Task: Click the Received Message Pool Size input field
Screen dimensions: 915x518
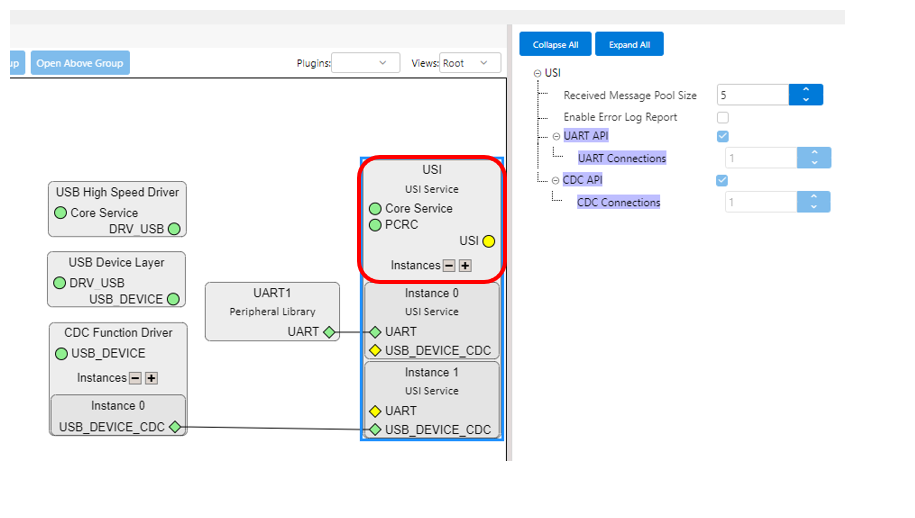Action: pos(752,95)
